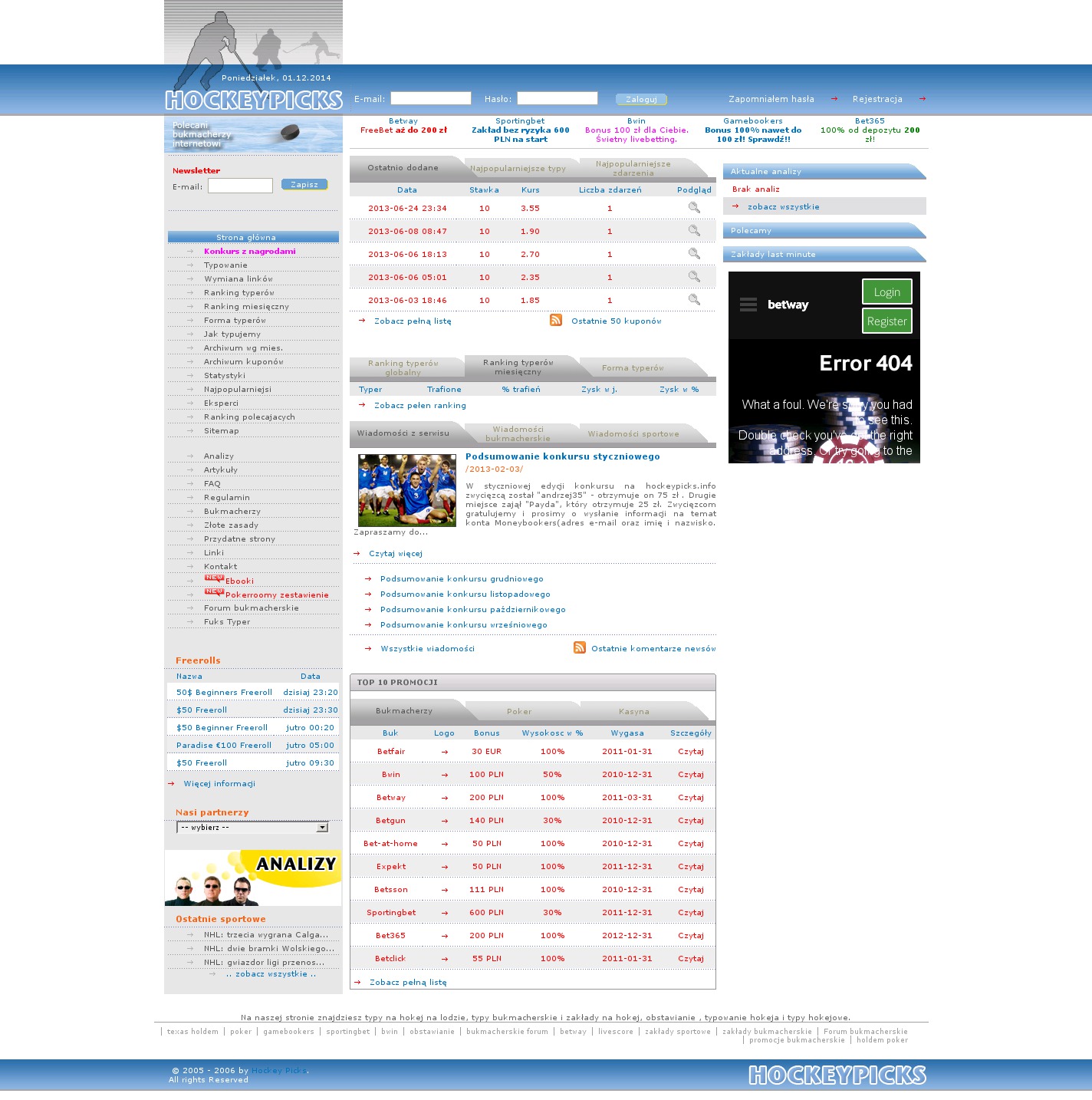Open Zapomniałem hasła link
This screenshot has height=1100, width=1092.
pos(771,99)
